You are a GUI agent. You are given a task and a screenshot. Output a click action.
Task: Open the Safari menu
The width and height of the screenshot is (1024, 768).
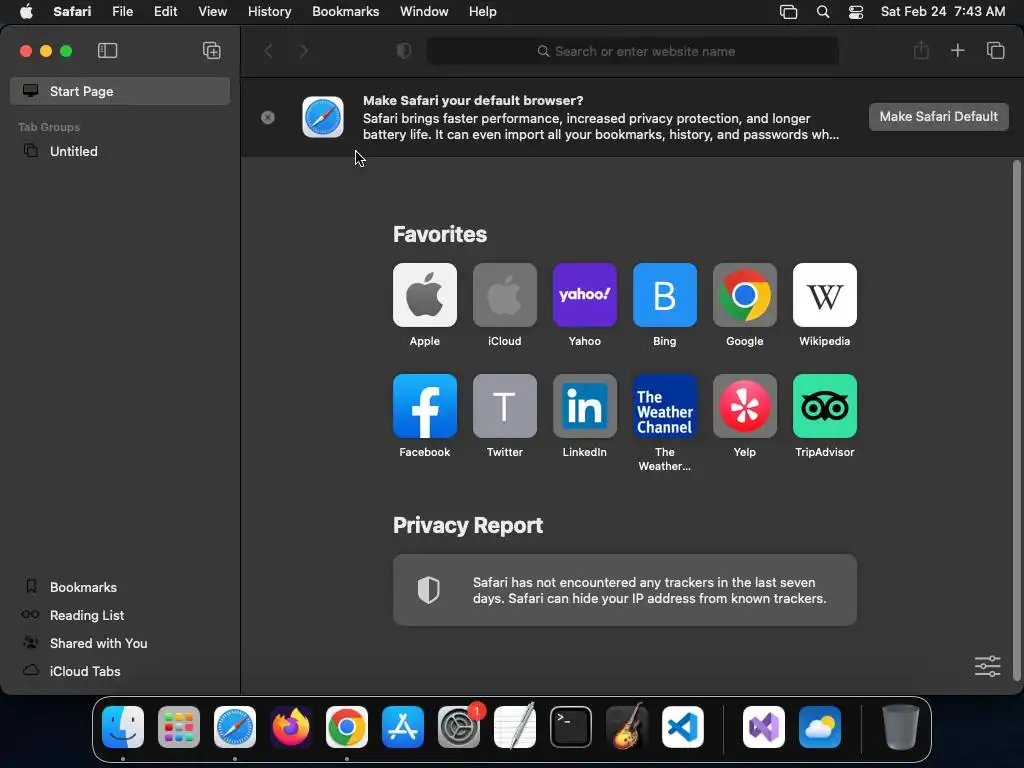click(72, 12)
